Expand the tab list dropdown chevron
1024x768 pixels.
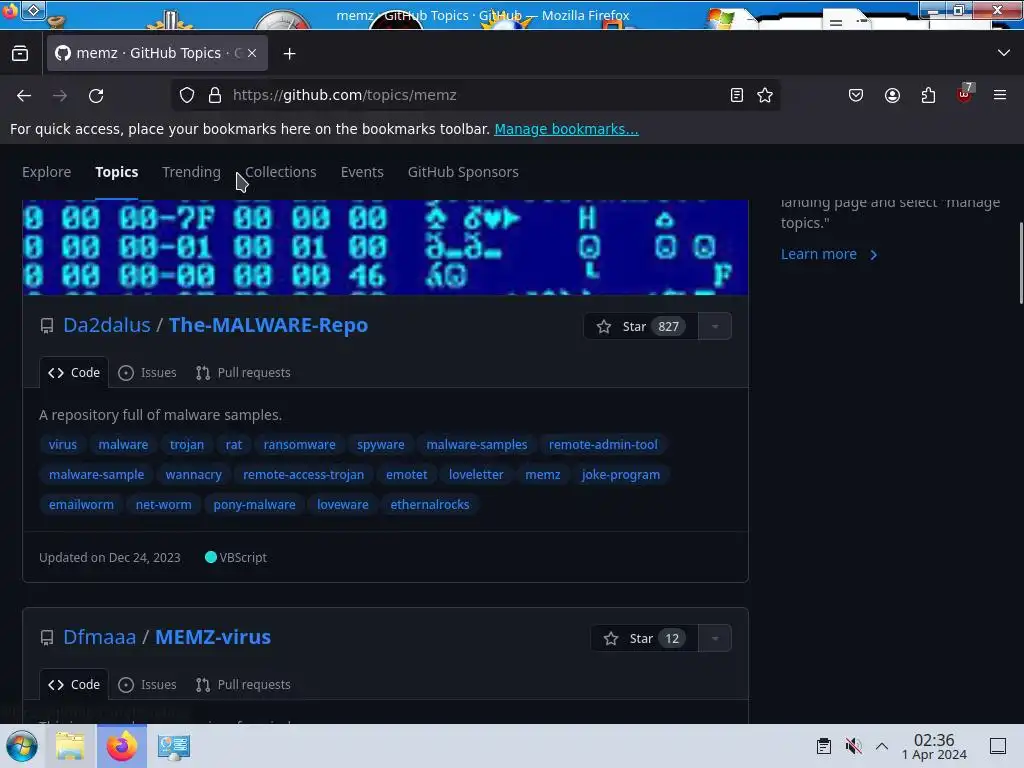click(x=1004, y=53)
